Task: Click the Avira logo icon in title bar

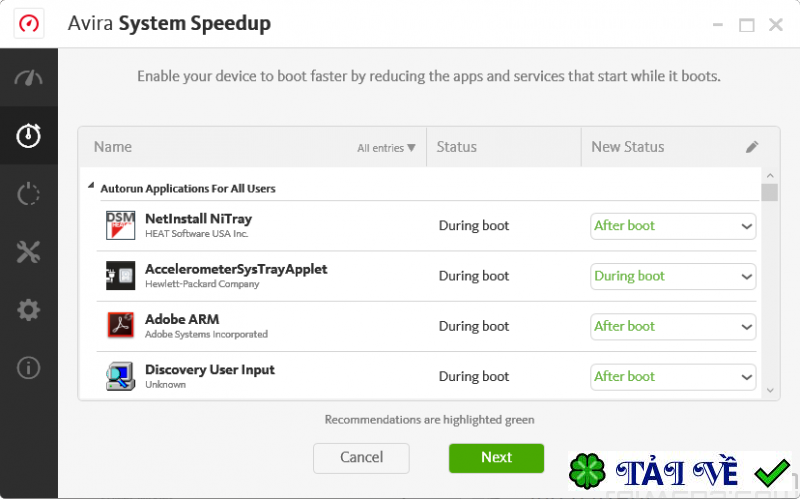Action: pyautogui.click(x=29, y=24)
